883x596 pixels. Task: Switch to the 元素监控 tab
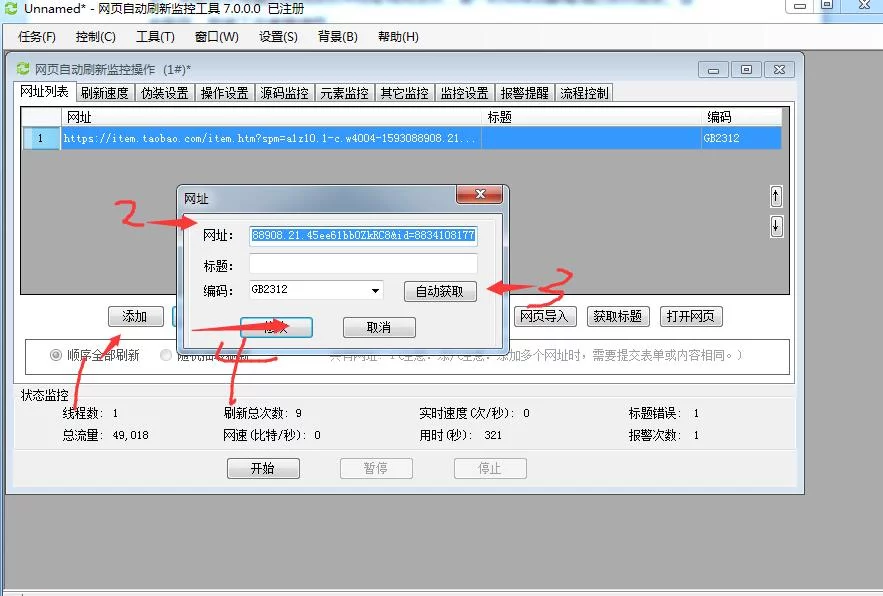point(345,93)
